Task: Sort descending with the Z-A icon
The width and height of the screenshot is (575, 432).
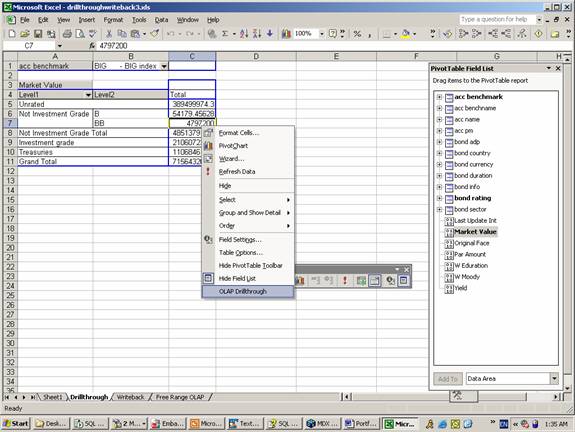Action: pyautogui.click(x=257, y=34)
